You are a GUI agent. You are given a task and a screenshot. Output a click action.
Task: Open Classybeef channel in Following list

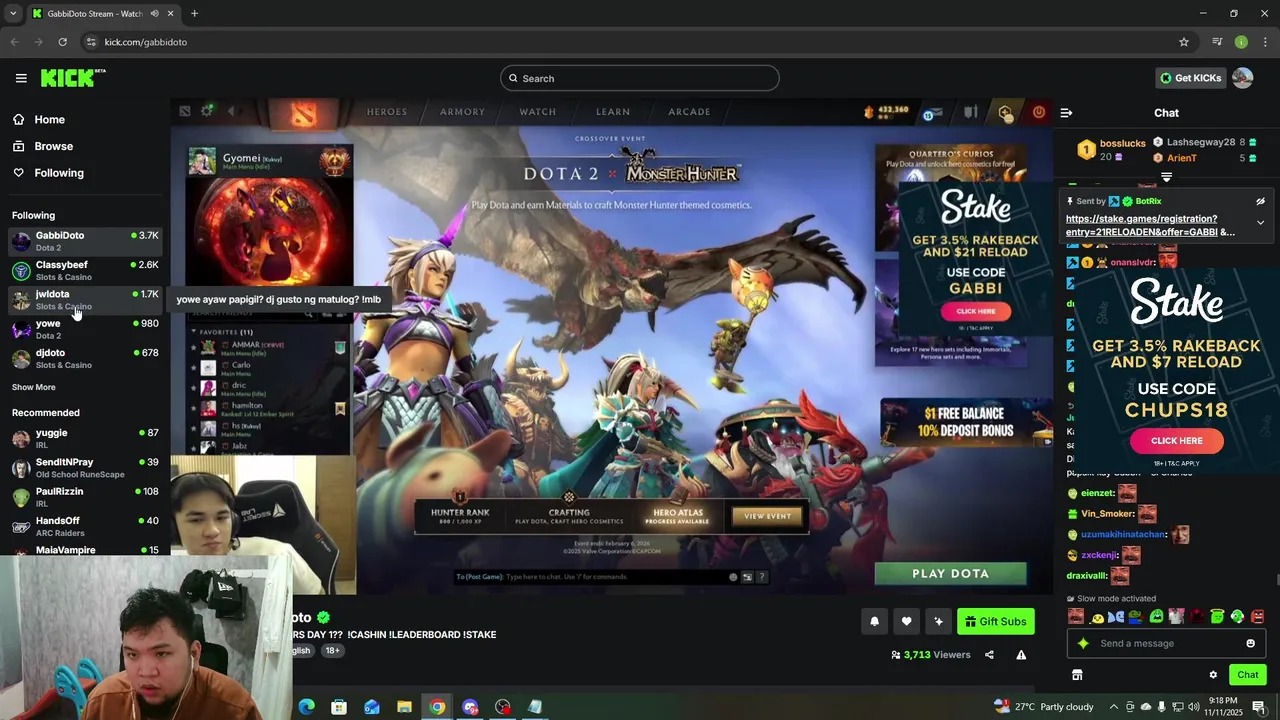coord(85,270)
